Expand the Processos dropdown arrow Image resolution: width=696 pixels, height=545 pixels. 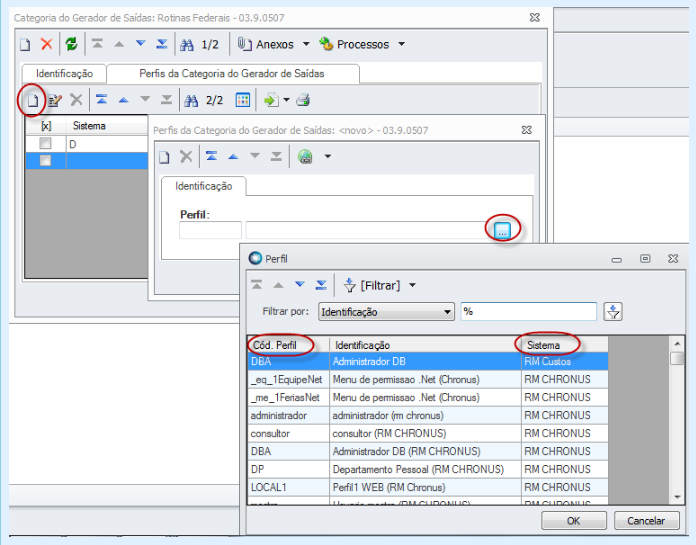(401, 44)
